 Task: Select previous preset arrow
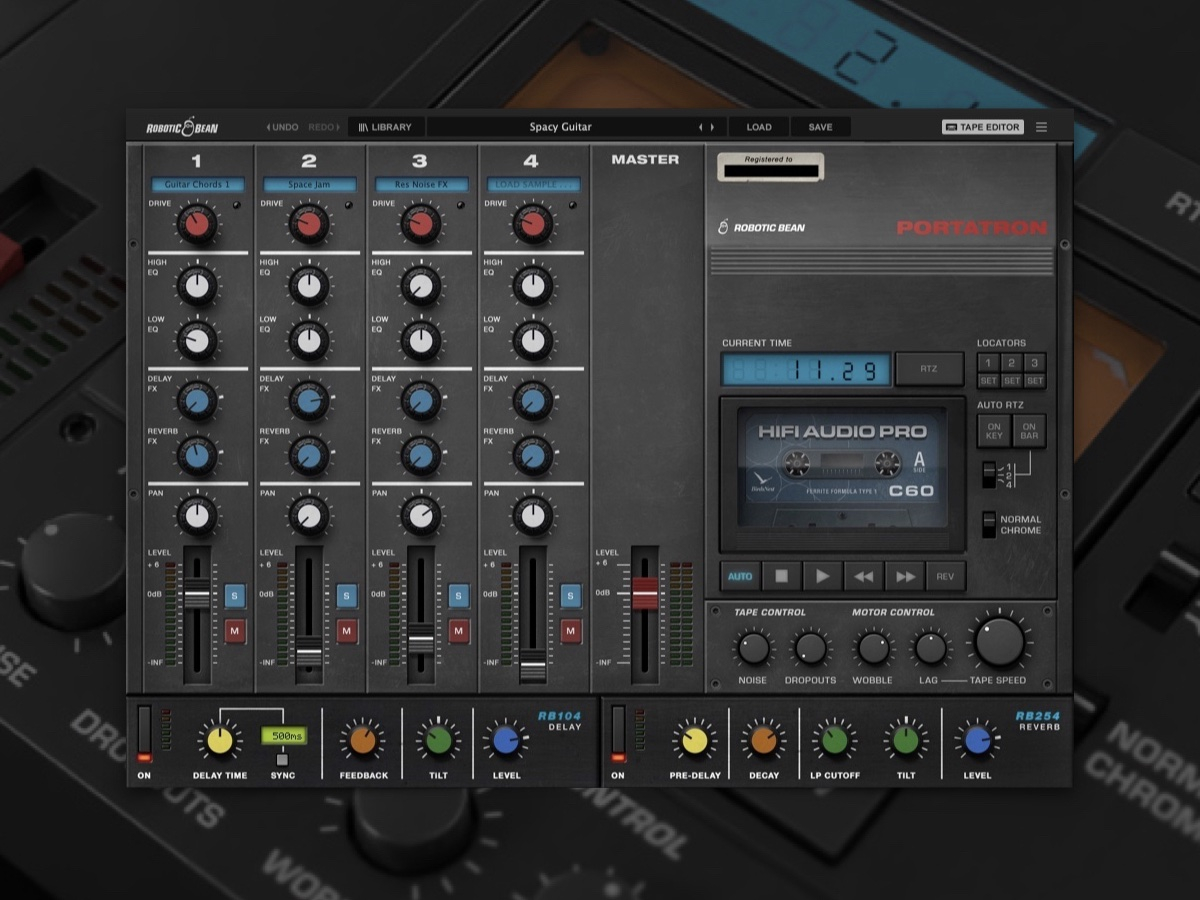click(x=701, y=127)
